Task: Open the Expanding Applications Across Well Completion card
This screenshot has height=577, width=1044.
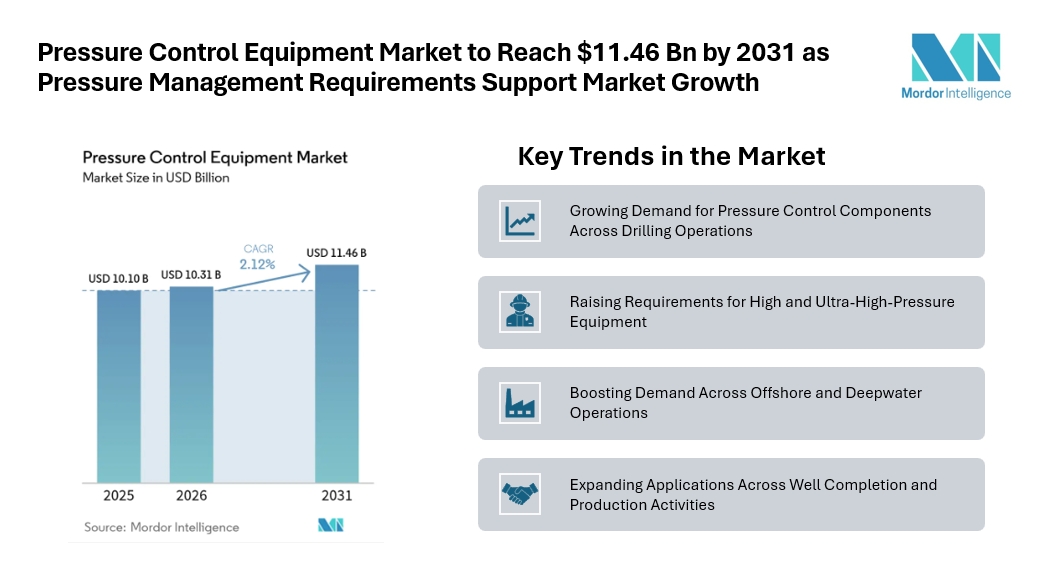Action: 731,494
